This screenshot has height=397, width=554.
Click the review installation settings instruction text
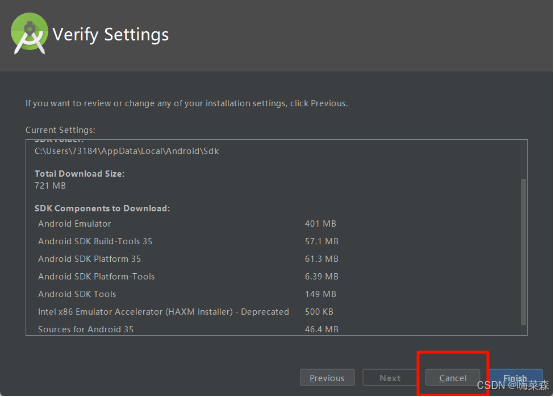[x=187, y=103]
